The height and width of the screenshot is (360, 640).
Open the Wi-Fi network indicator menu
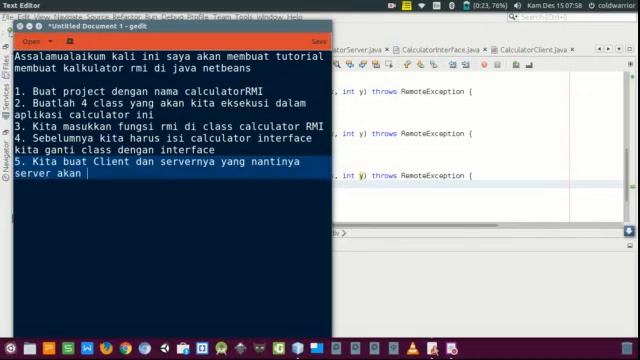(x=422, y=6)
